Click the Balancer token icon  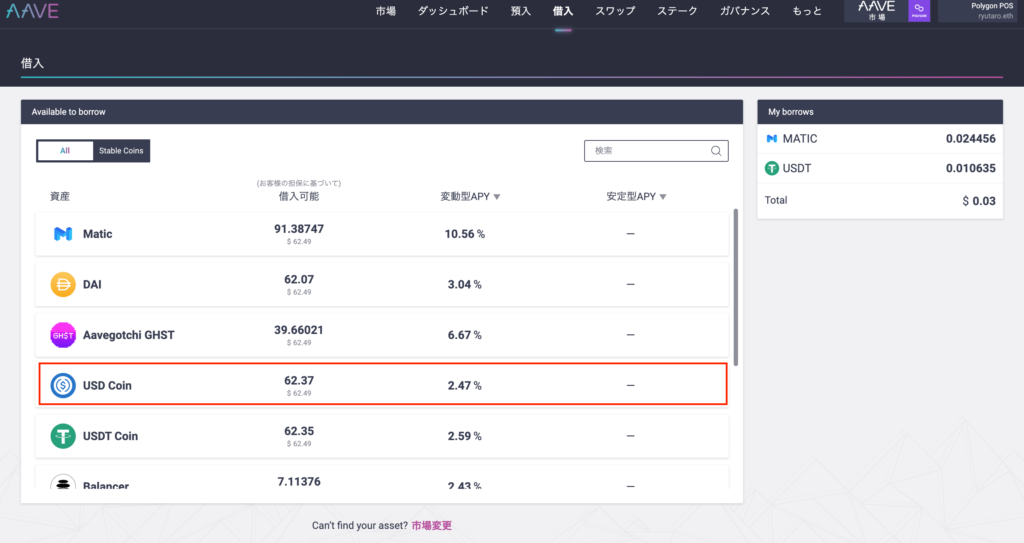pyautogui.click(x=63, y=484)
